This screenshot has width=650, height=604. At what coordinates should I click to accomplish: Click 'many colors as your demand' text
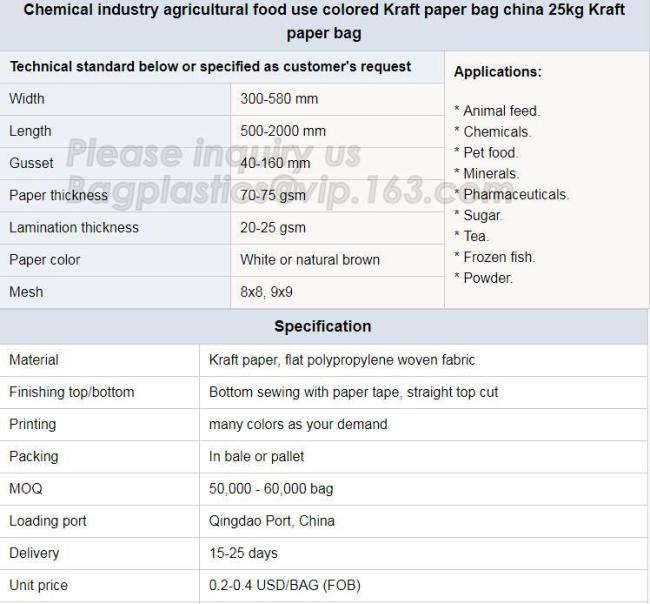[298, 424]
